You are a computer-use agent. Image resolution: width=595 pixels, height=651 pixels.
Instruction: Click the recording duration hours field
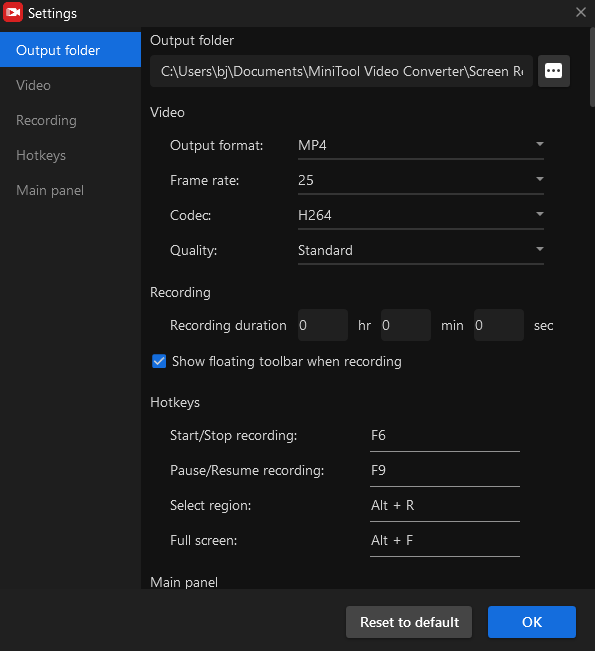click(323, 325)
